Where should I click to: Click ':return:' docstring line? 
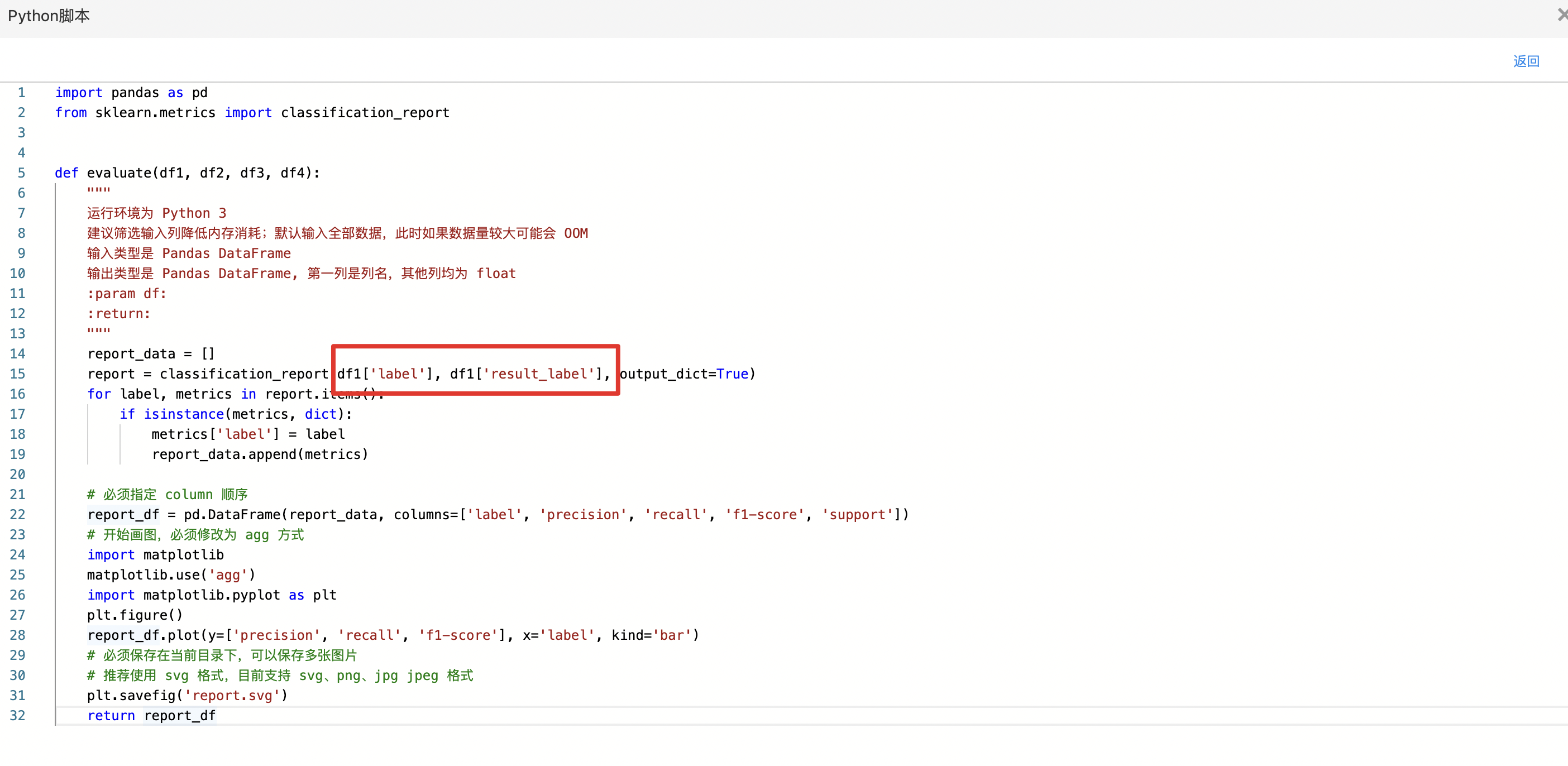click(119, 313)
